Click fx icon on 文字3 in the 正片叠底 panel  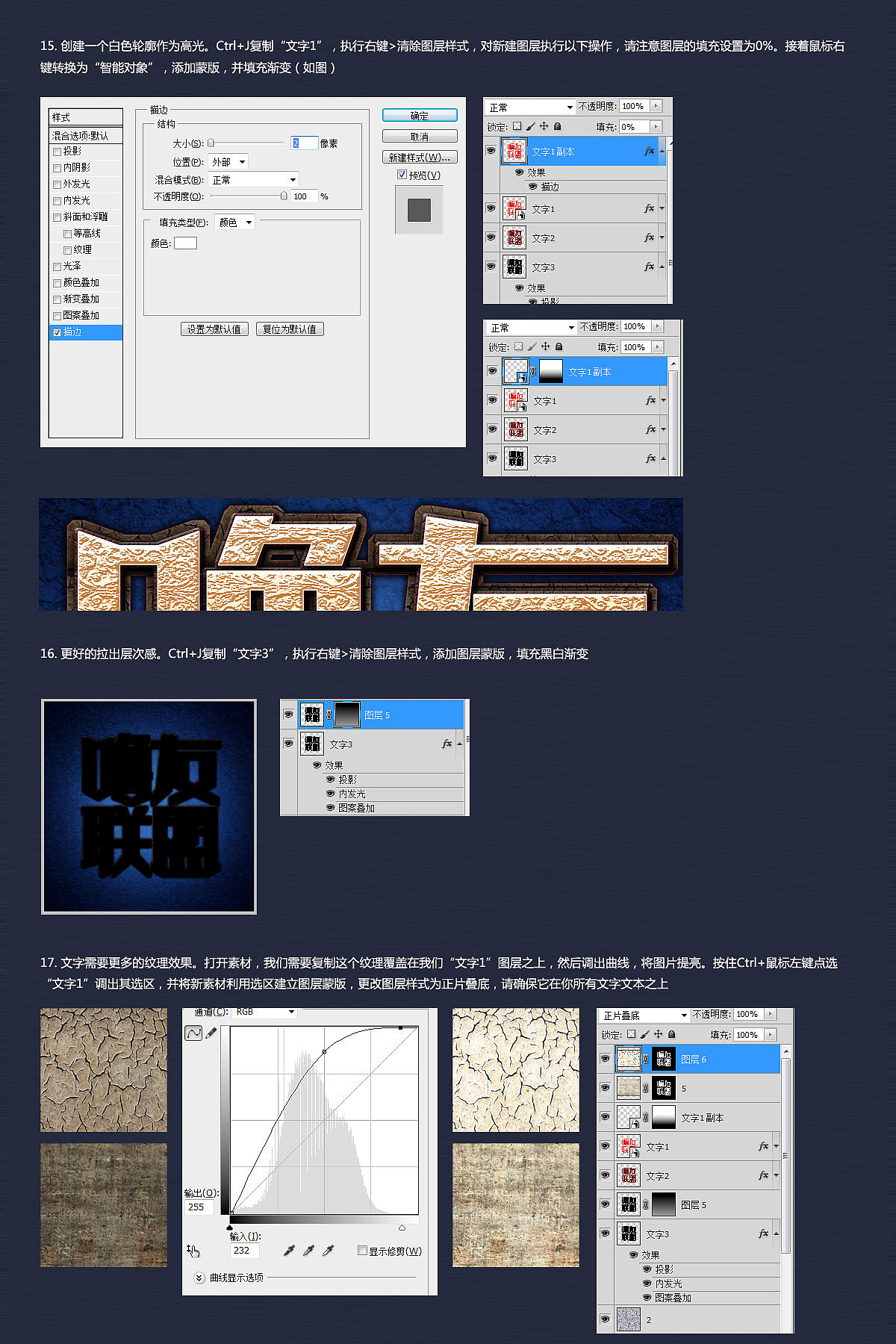point(763,1233)
